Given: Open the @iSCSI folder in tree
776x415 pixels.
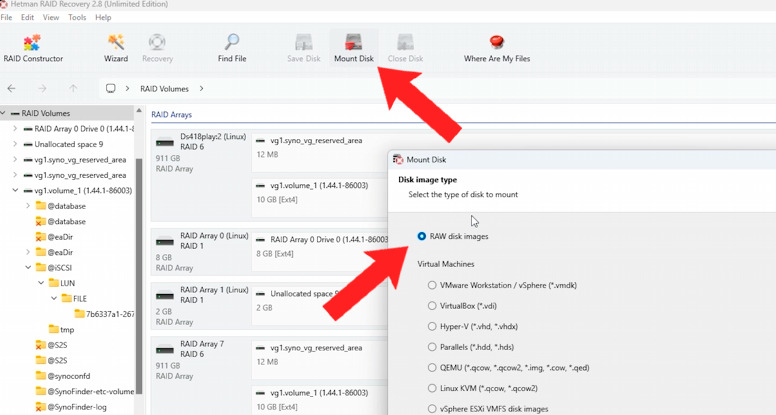Looking at the screenshot, I should point(54,268).
